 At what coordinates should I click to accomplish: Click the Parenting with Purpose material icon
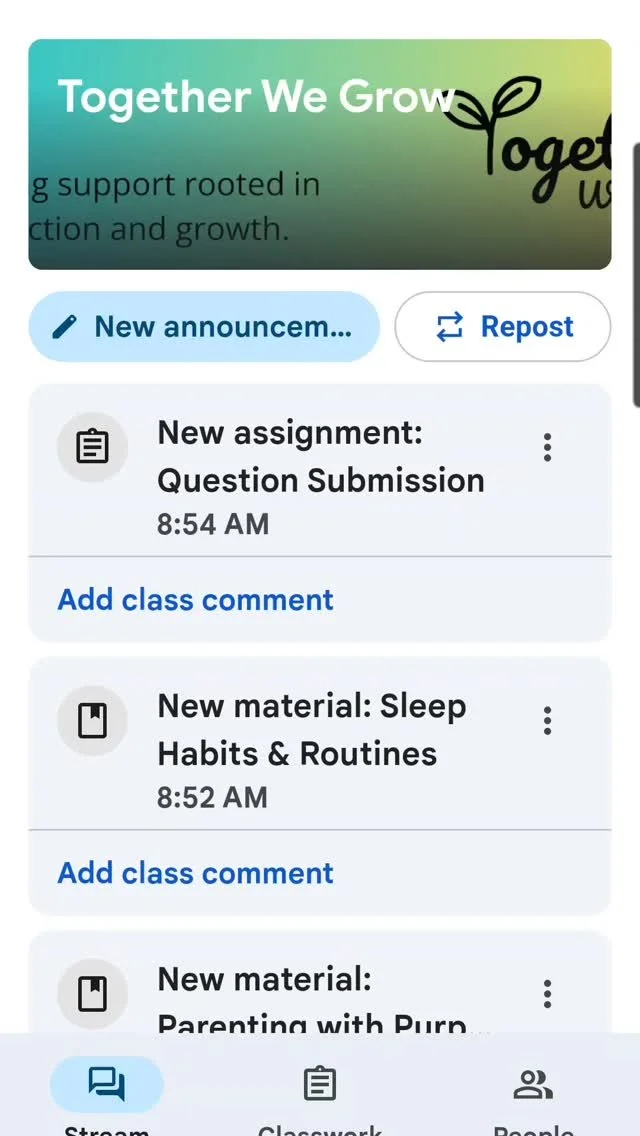(92, 994)
